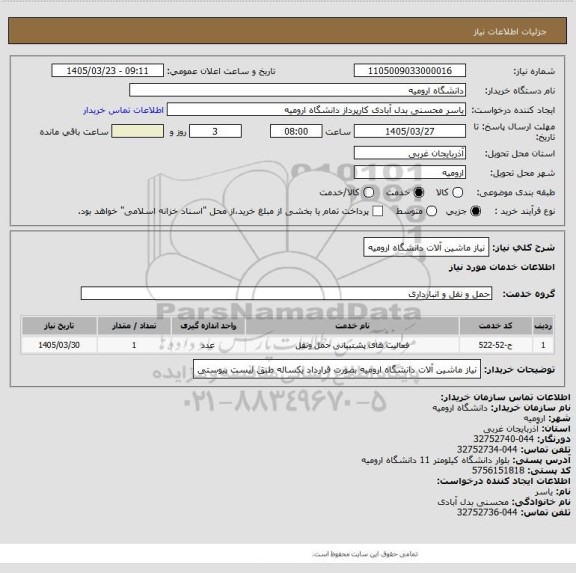Select the کالا/خدمت radio button
576x573 pixels.
pyautogui.click(x=368, y=192)
